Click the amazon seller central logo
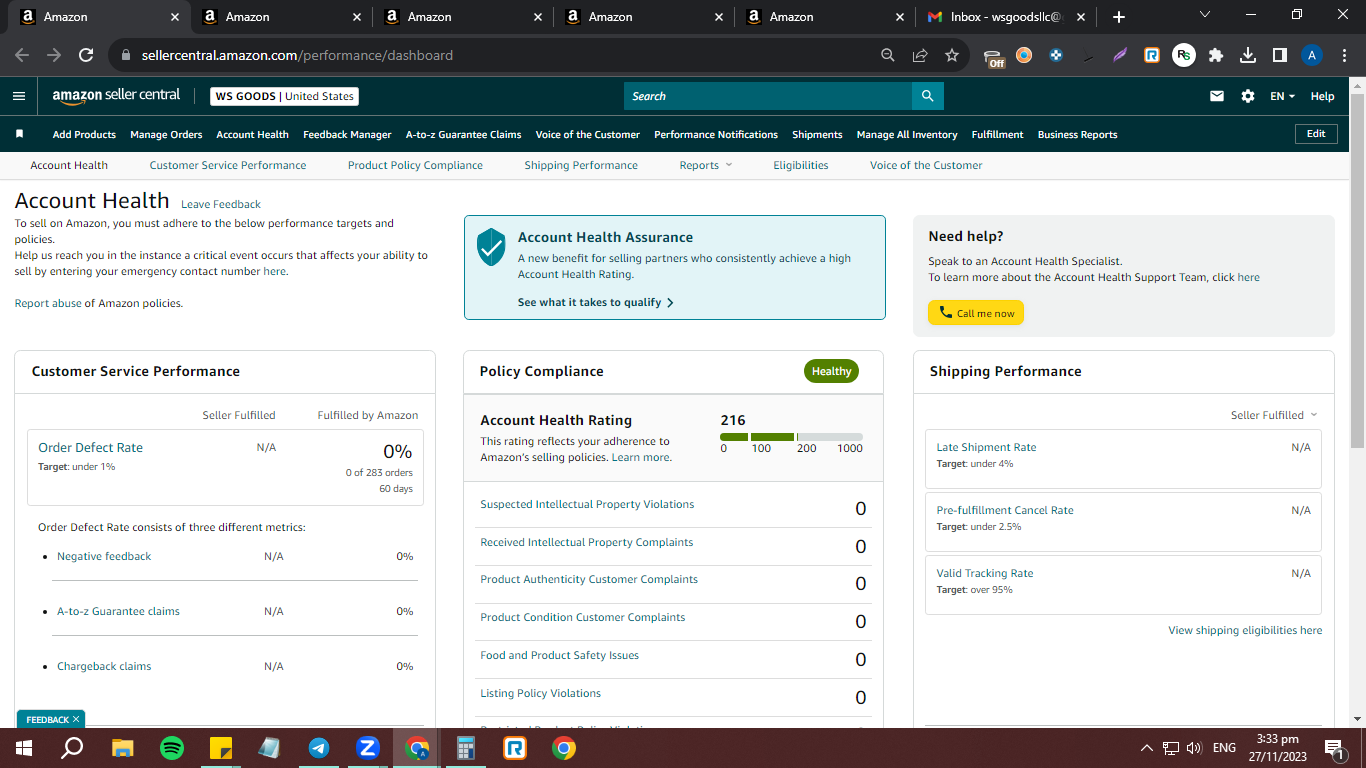 (116, 95)
